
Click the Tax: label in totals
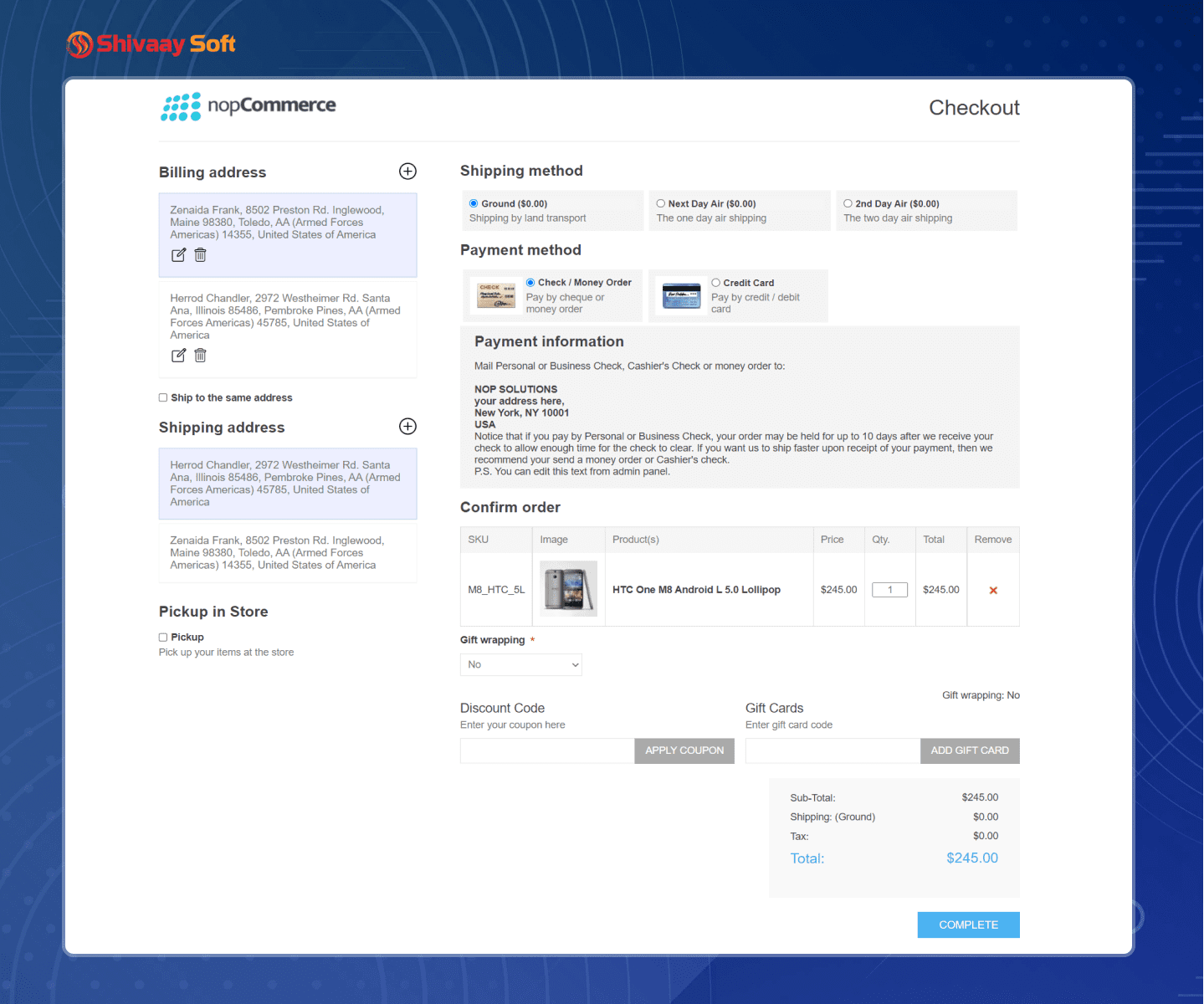point(799,837)
